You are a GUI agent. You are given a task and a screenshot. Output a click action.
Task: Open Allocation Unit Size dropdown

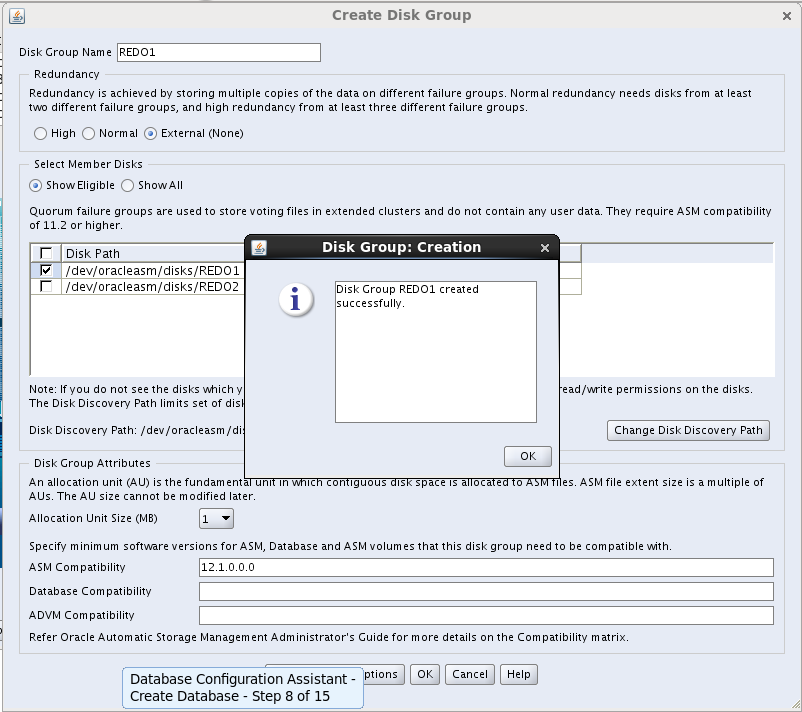[x=216, y=519]
